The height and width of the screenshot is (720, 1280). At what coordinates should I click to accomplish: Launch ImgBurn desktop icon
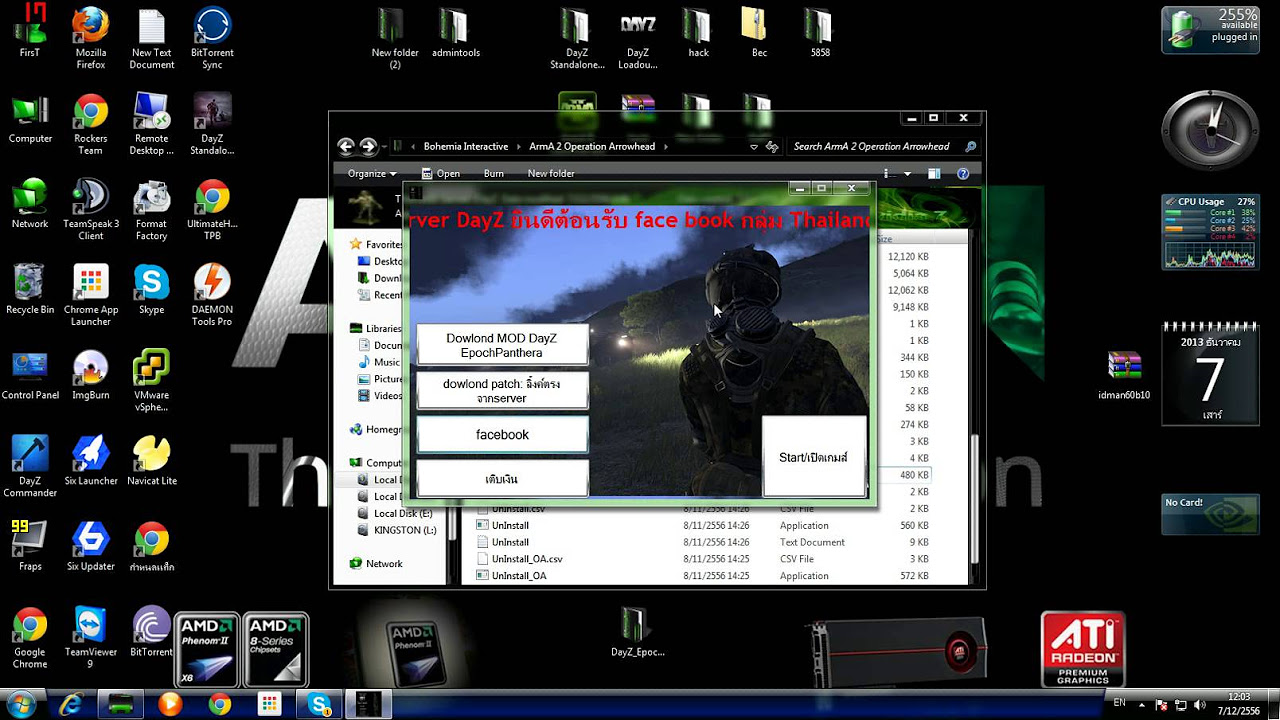point(90,374)
